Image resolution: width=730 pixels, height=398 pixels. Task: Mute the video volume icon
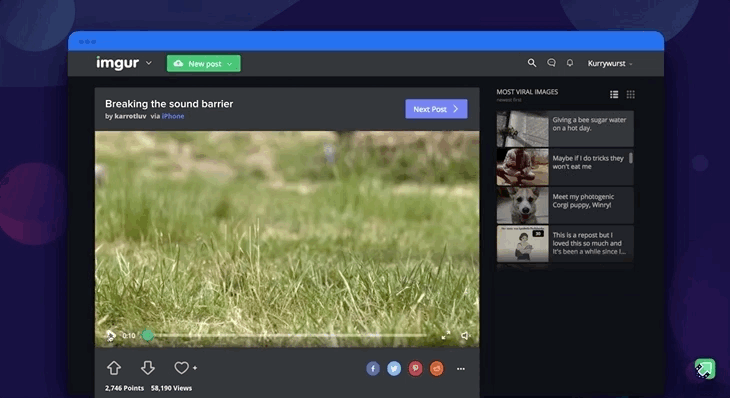465,336
